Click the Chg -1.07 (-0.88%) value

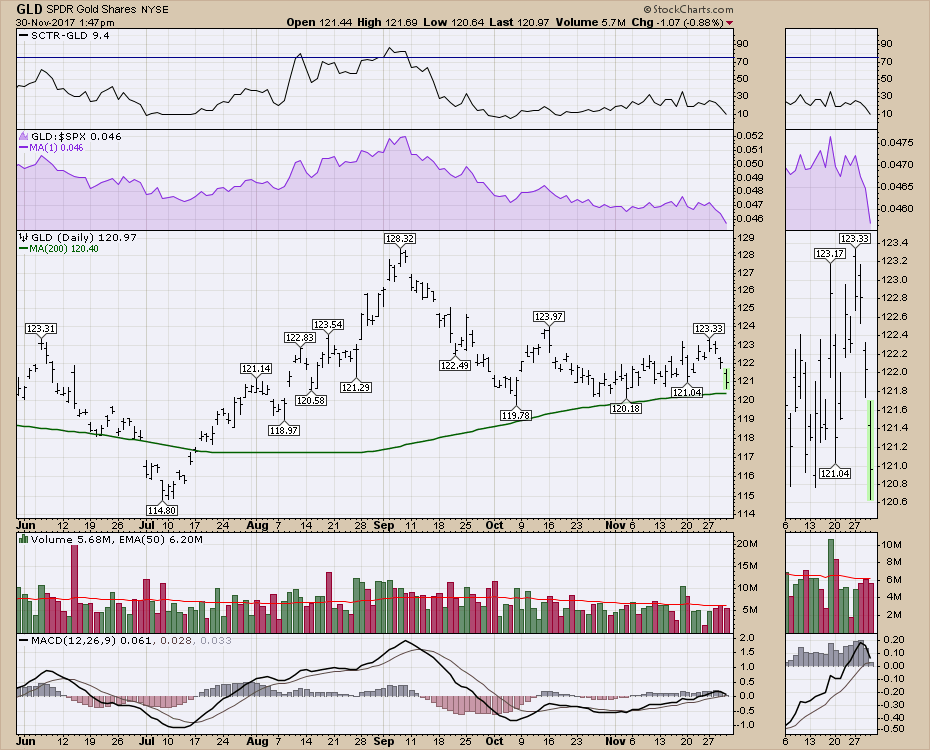point(677,22)
